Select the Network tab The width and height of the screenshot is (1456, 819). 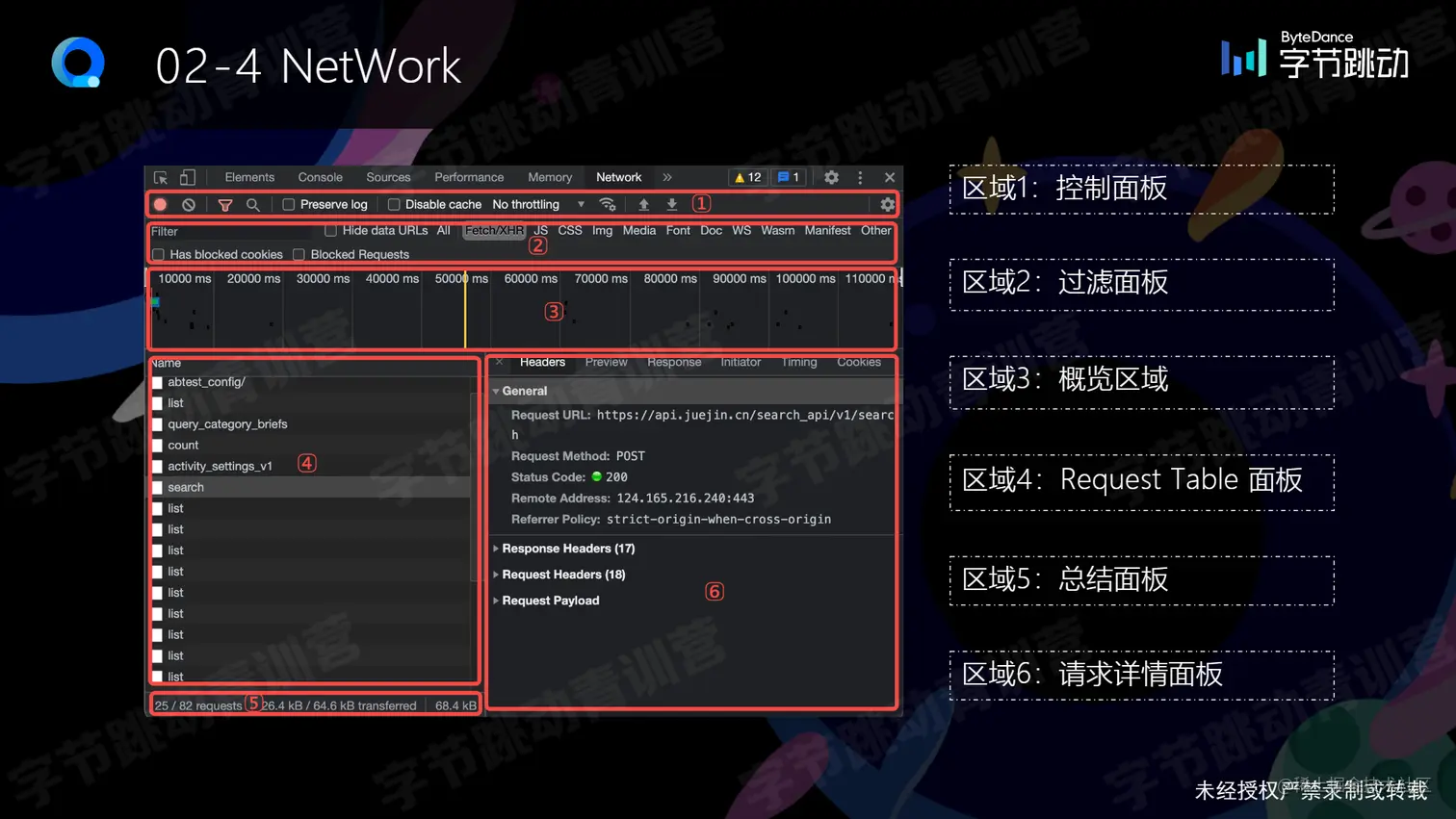point(618,177)
